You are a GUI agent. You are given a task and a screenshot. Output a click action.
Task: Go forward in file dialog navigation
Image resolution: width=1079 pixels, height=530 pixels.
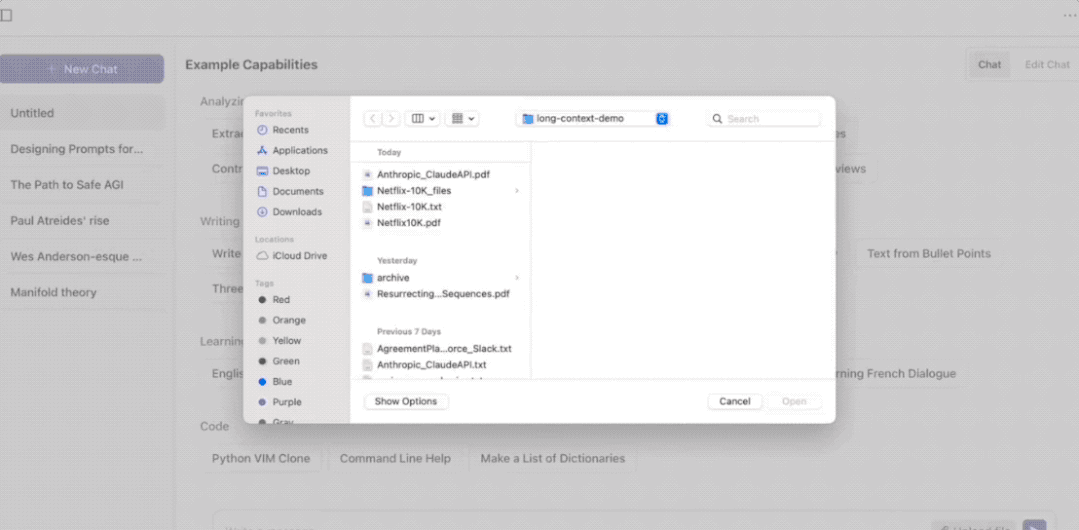click(392, 118)
